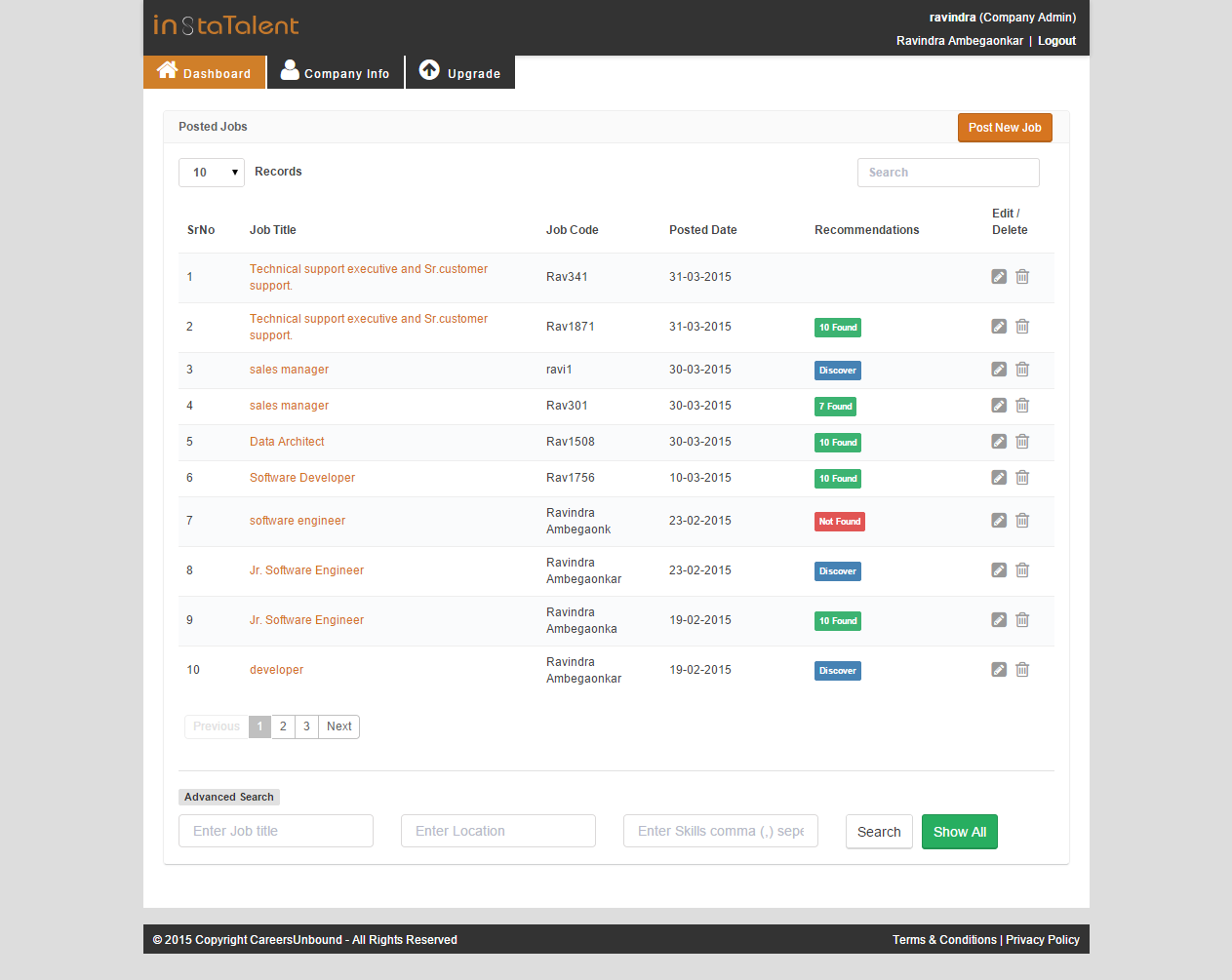Open 7 Found badge for Rav301
The image size is (1232, 980).
point(836,407)
